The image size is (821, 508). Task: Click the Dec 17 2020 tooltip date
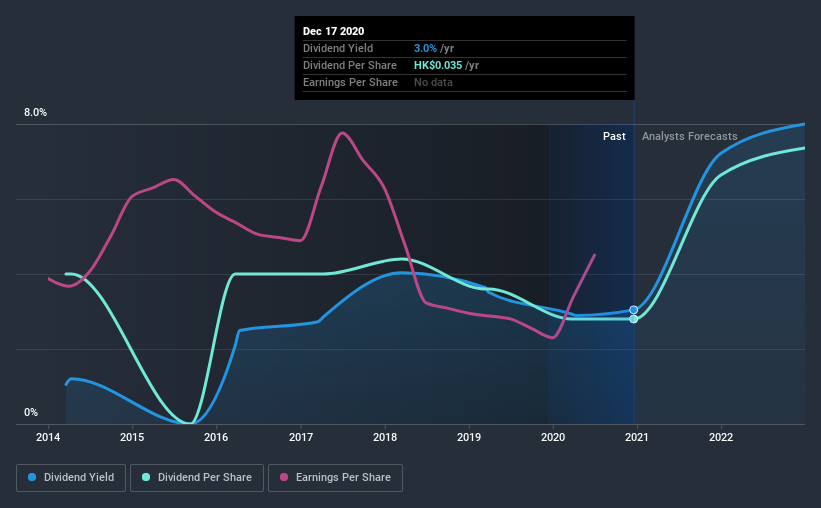(334, 31)
